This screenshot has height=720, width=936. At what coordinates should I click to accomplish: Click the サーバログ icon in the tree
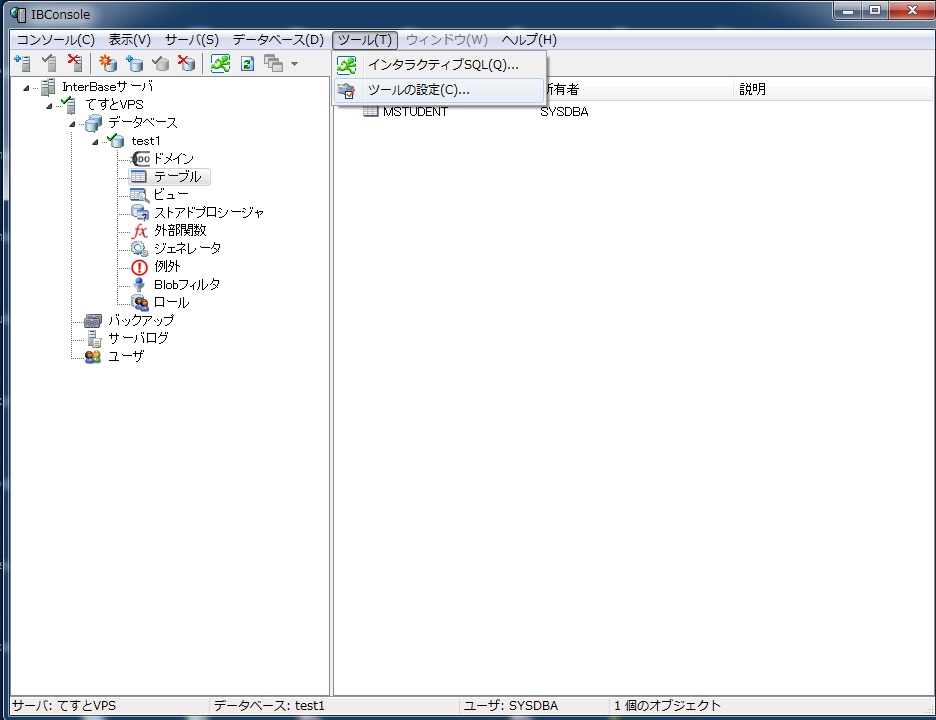tap(94, 339)
